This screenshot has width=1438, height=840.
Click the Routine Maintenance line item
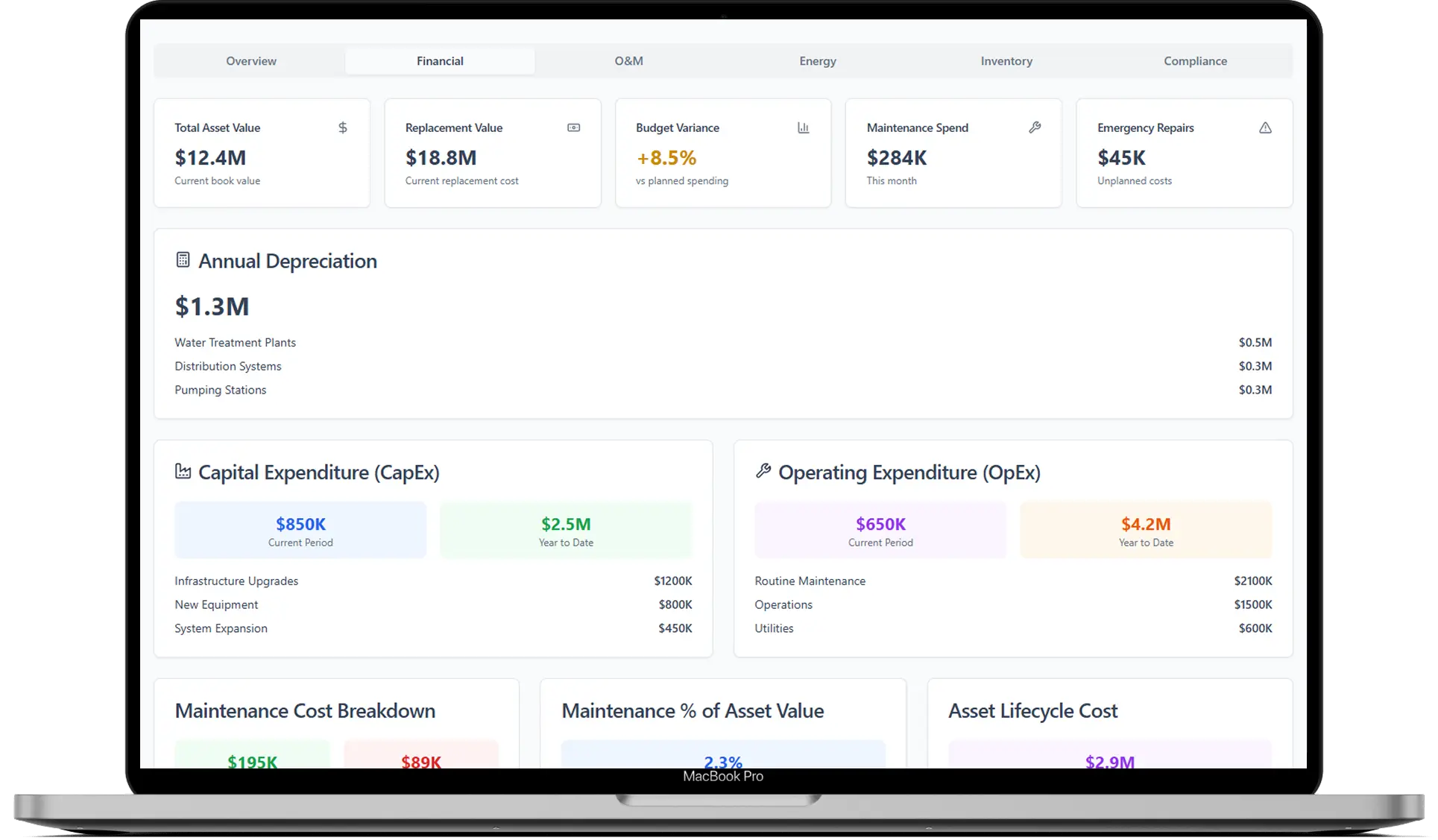810,581
